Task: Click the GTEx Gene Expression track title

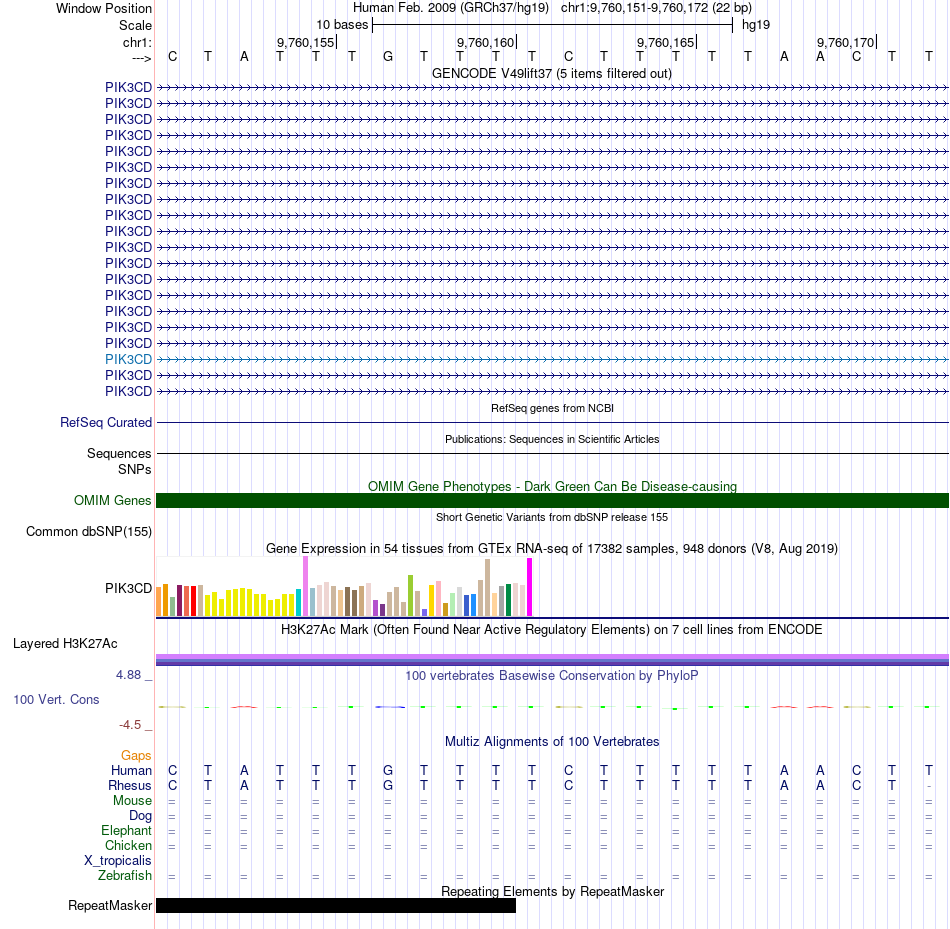Action: tap(552, 548)
